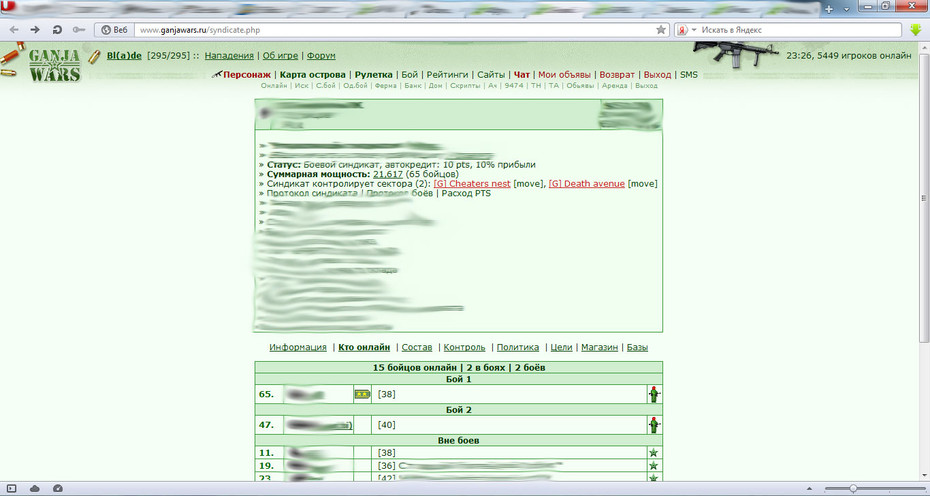The image size is (930, 496).
Task: Open the password wand key icon
Action: coord(78,30)
